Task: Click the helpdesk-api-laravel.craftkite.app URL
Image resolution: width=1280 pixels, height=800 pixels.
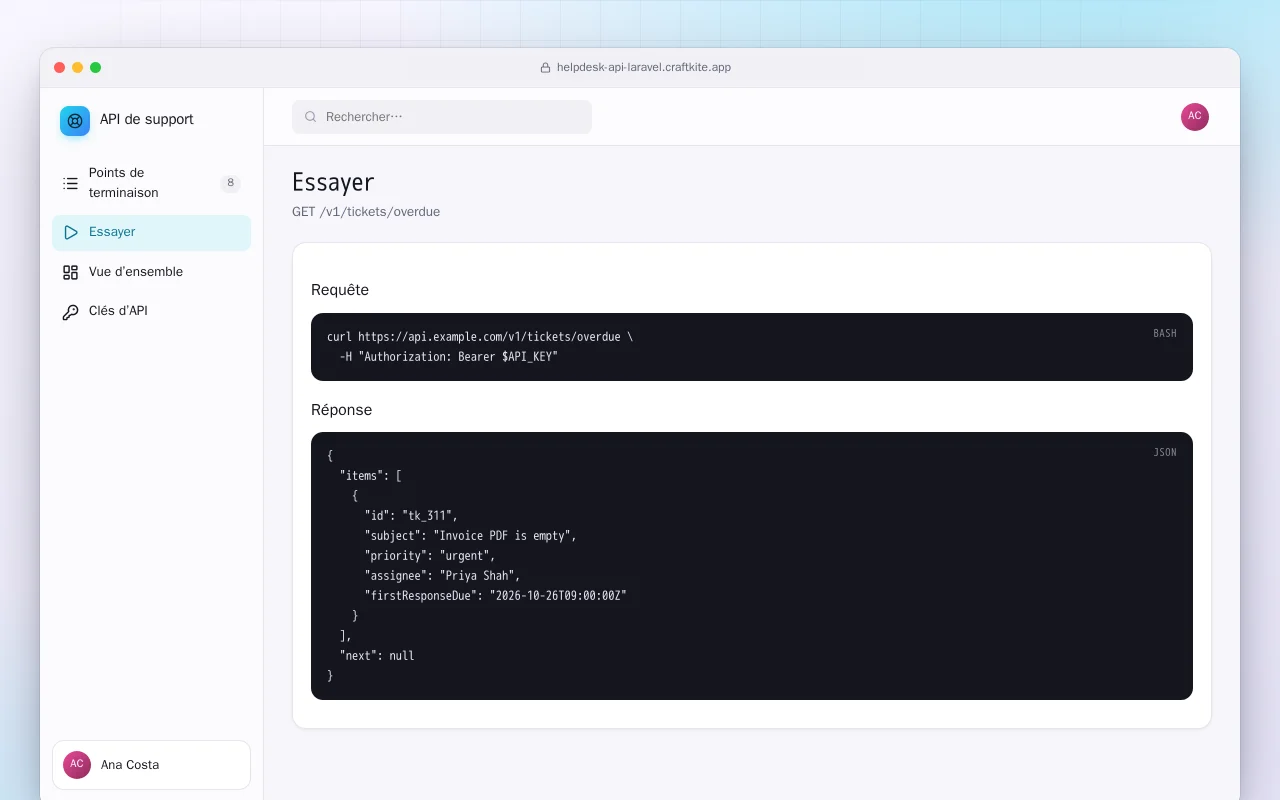Action: pos(644,68)
